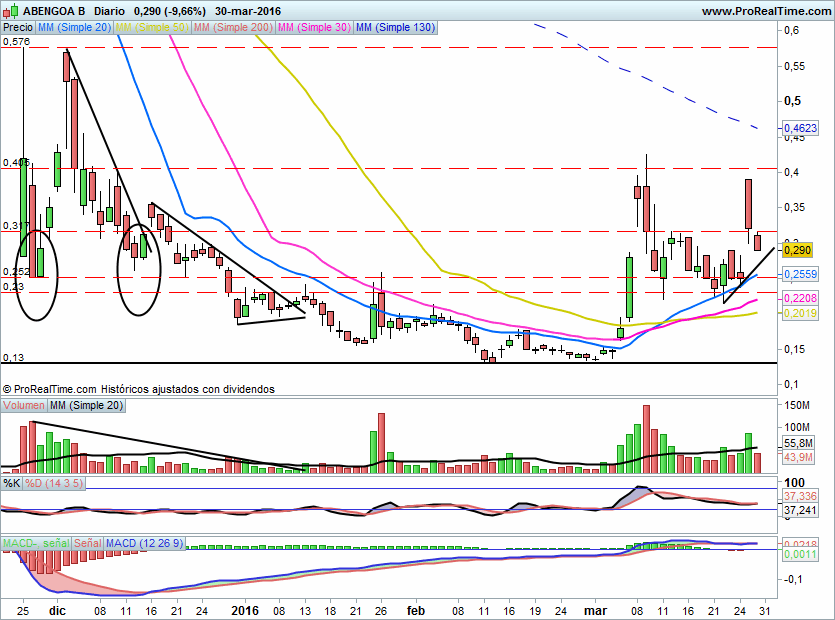Click the 0,2019 yellow moving average tag
Image resolution: width=835 pixels, height=620 pixels.
click(800, 313)
